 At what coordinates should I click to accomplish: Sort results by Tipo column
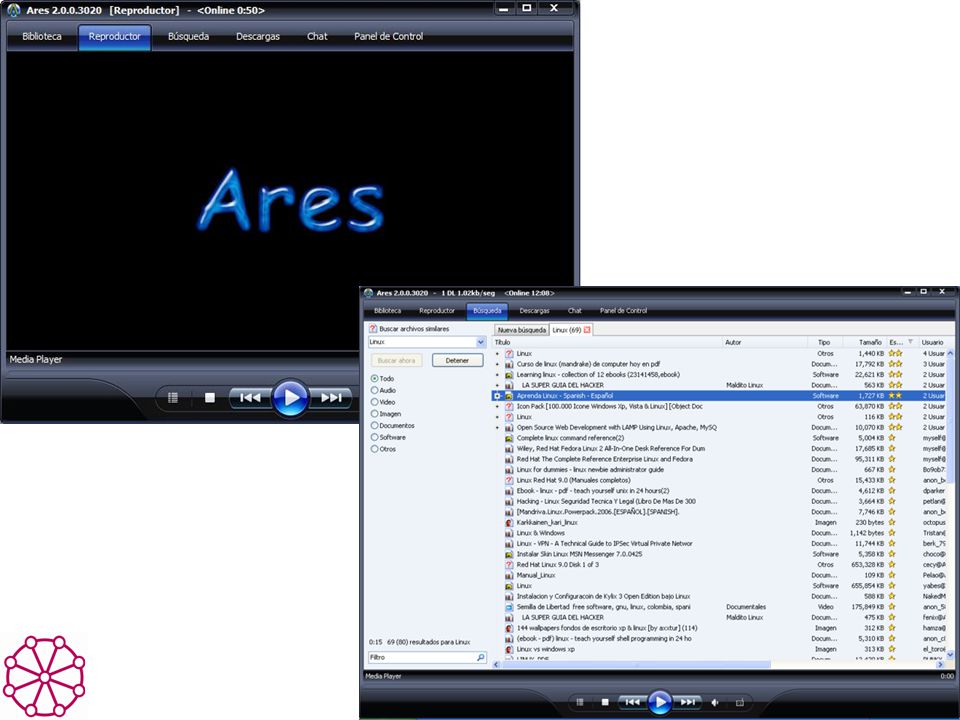[824, 342]
